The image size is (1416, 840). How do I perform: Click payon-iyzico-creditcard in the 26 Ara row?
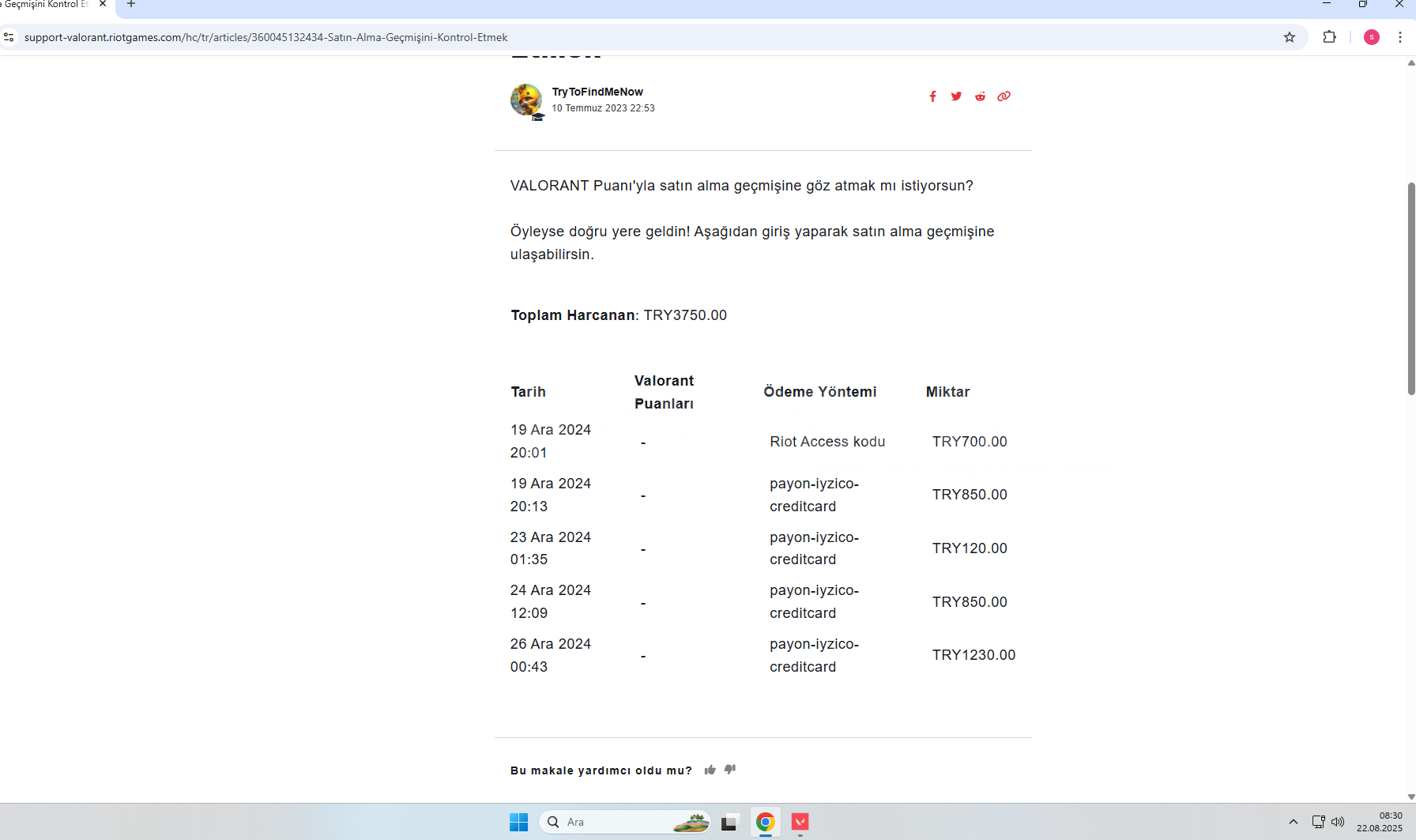pyautogui.click(x=814, y=655)
